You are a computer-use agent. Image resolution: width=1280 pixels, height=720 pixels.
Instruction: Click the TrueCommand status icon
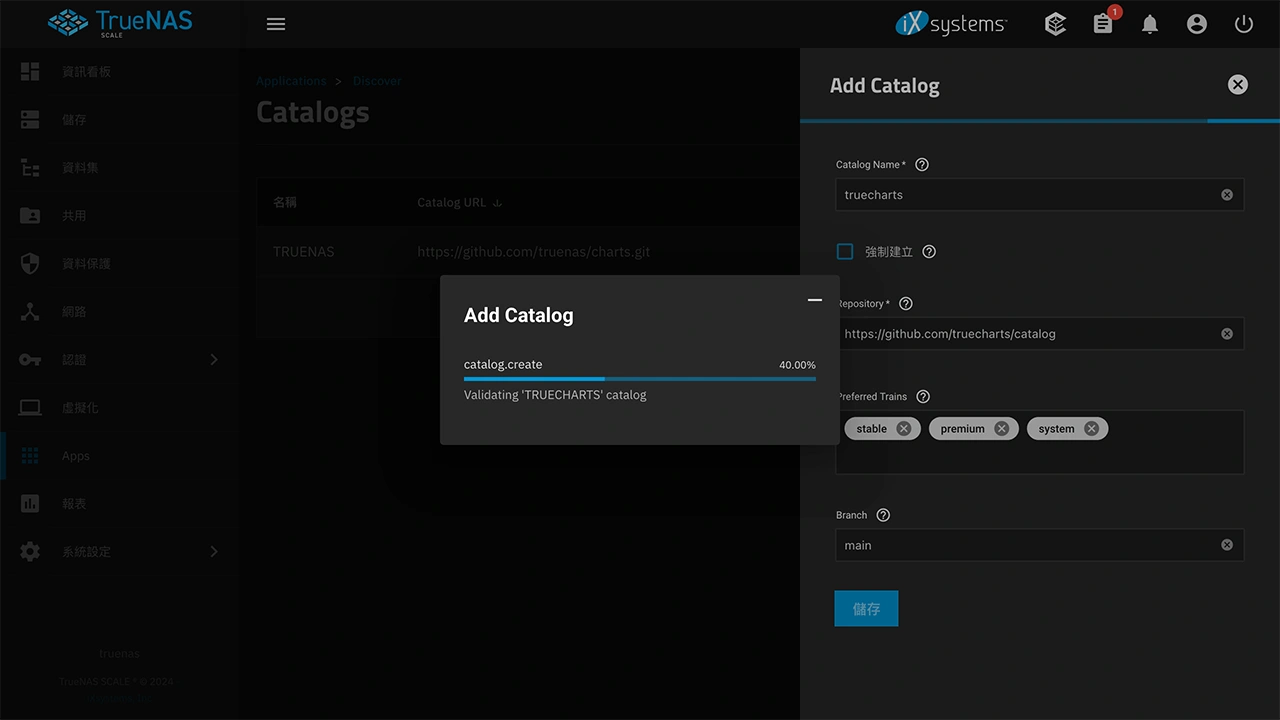point(1055,24)
